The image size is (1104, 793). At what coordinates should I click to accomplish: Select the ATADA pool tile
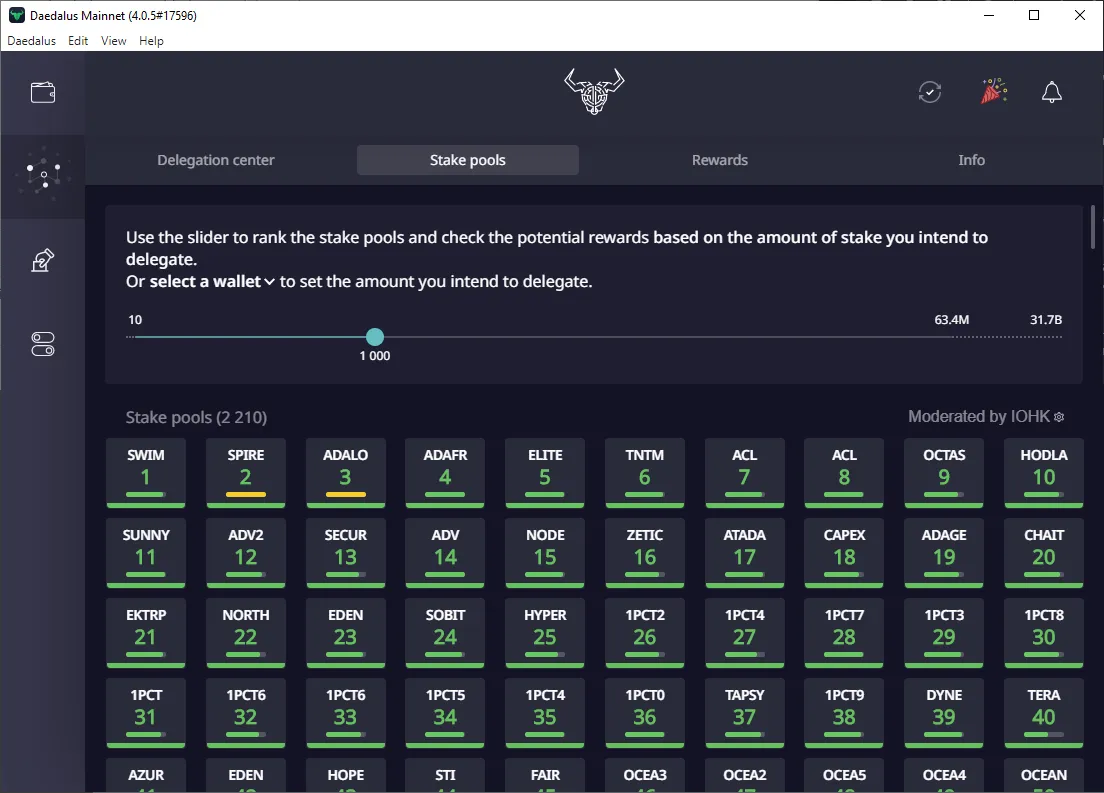pyautogui.click(x=745, y=553)
